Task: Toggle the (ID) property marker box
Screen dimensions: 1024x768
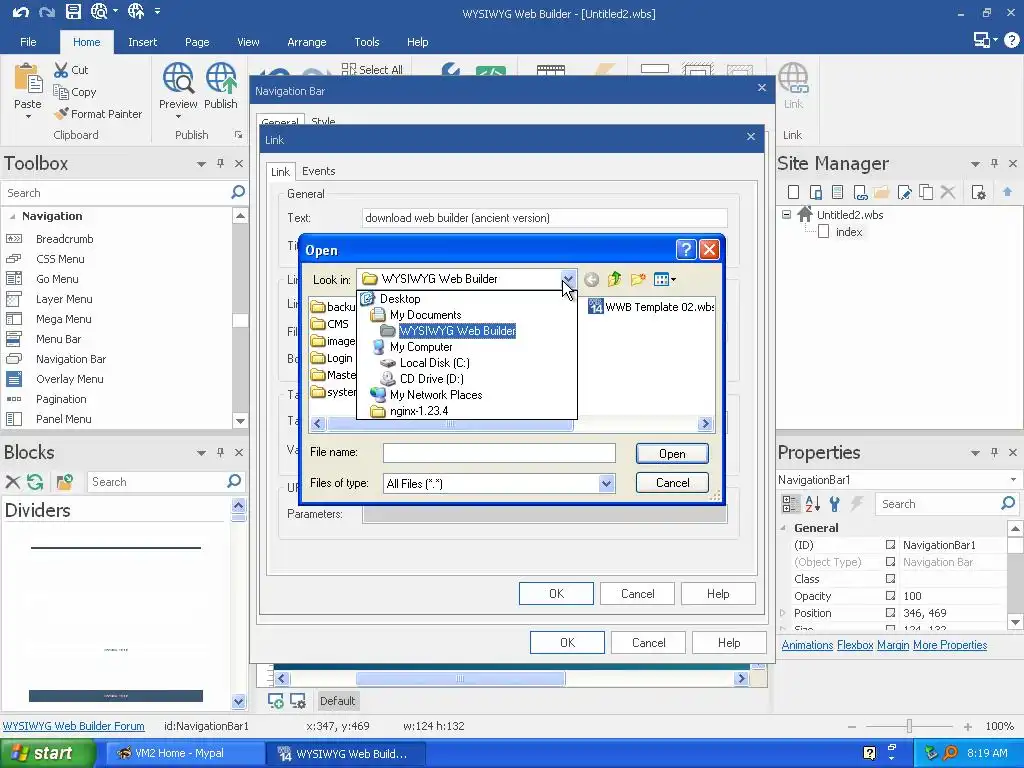Action: pyautogui.click(x=890, y=545)
